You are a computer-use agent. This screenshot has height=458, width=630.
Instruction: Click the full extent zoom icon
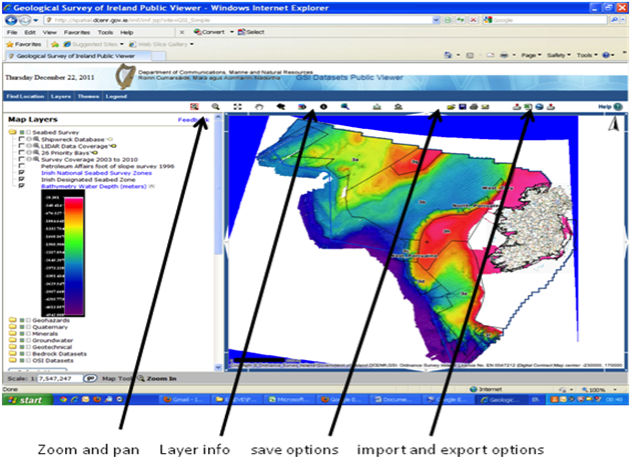point(237,106)
